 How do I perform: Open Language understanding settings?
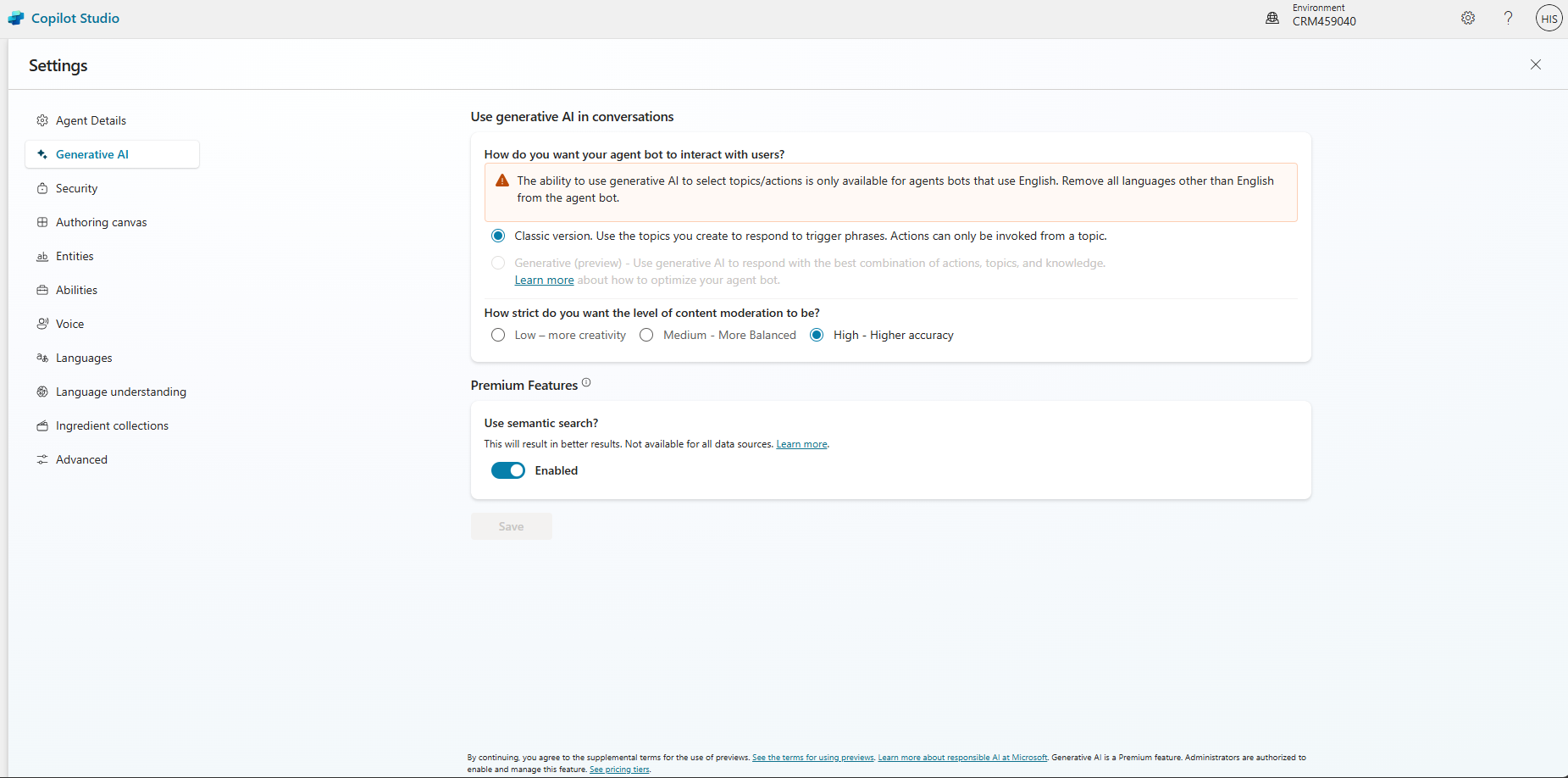113,392
